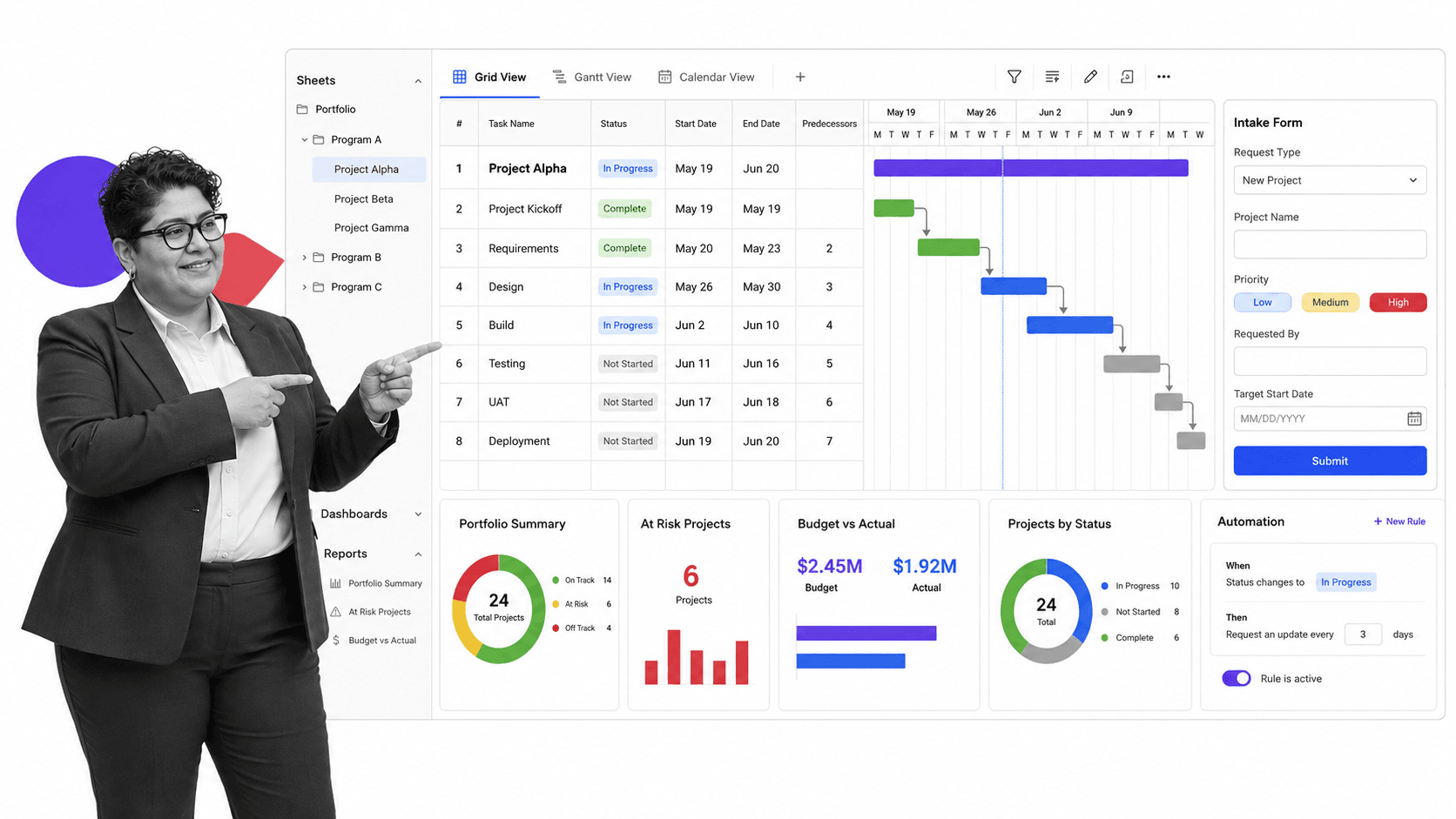This screenshot has width=1456, height=819.
Task: Open the Request Type dropdown
Action: pos(1330,180)
